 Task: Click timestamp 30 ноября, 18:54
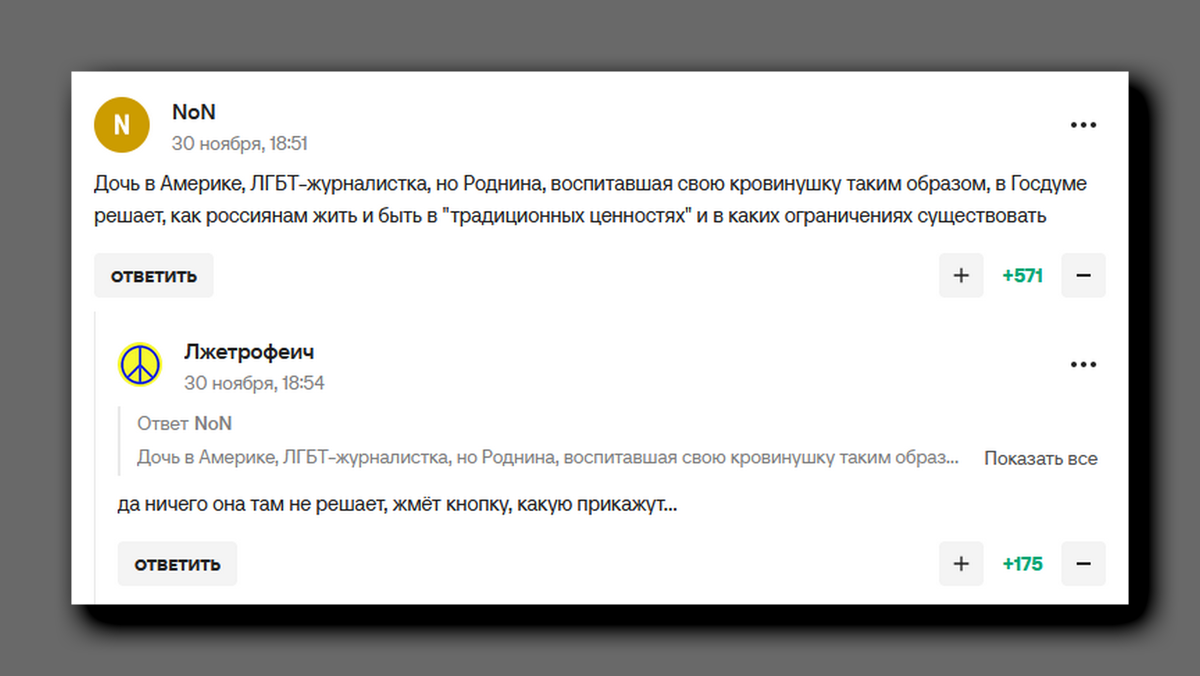(254, 383)
